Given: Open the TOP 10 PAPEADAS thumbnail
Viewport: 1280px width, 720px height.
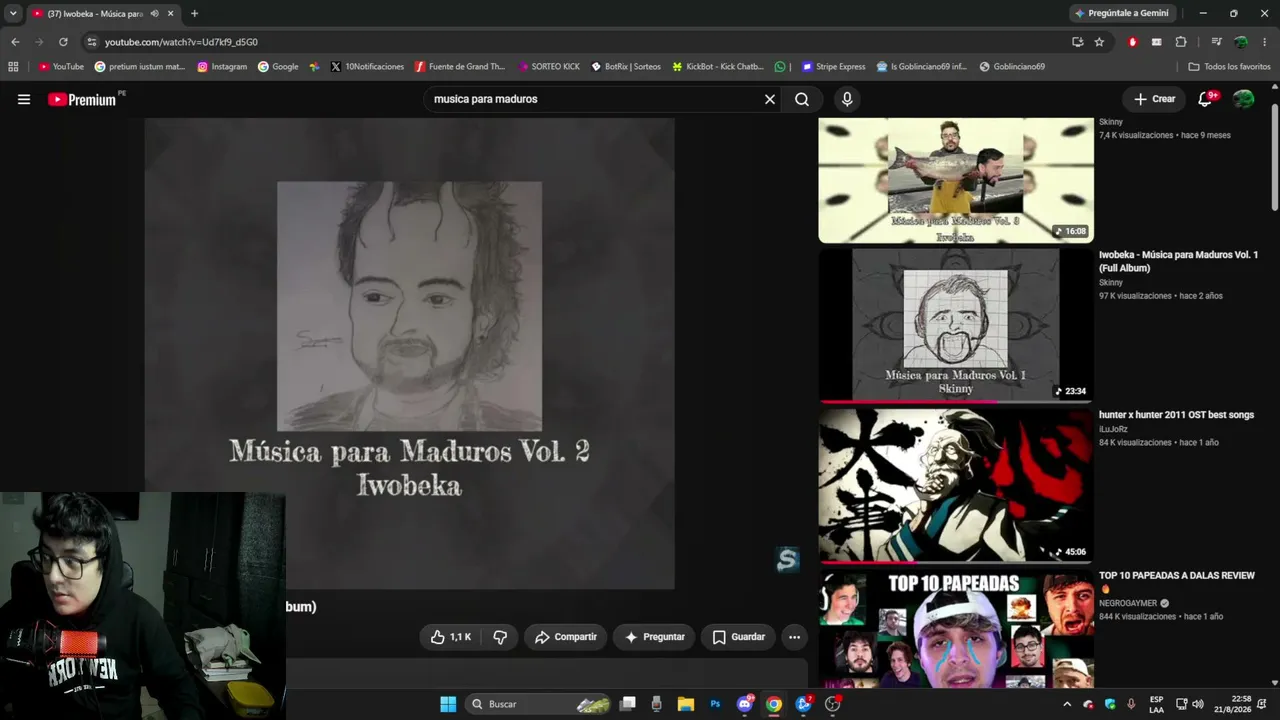Looking at the screenshot, I should pyautogui.click(x=956, y=628).
